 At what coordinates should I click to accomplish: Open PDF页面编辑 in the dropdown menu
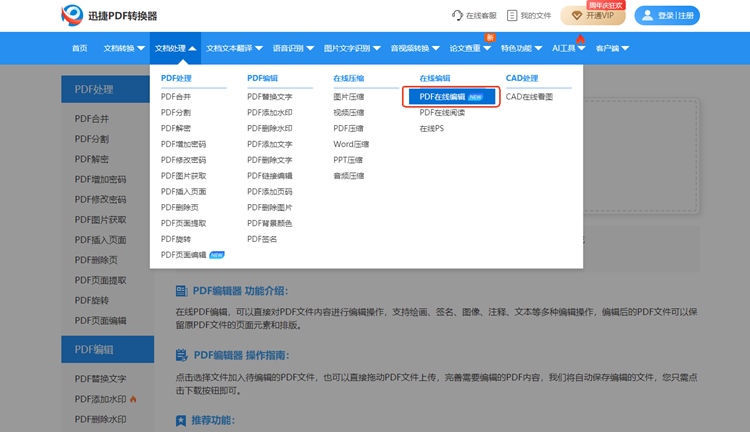(x=183, y=255)
